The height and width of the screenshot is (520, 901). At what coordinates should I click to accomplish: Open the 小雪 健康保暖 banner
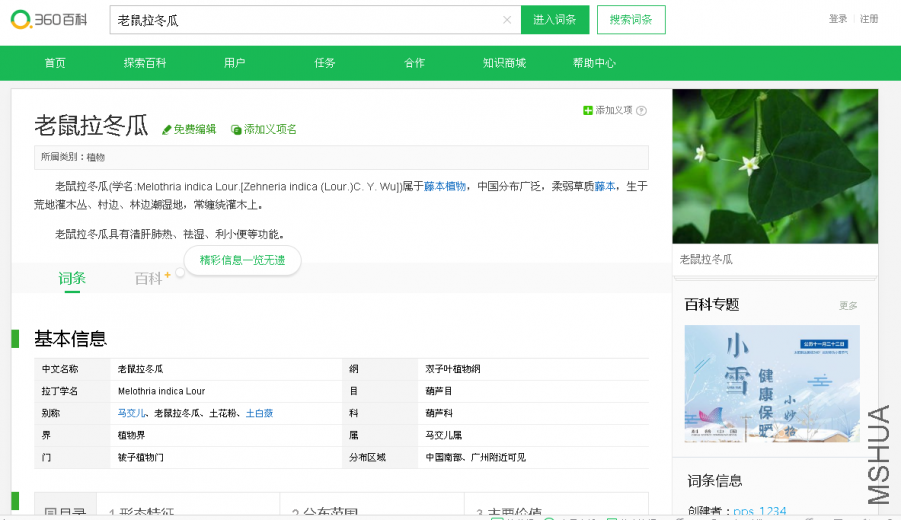pos(772,384)
